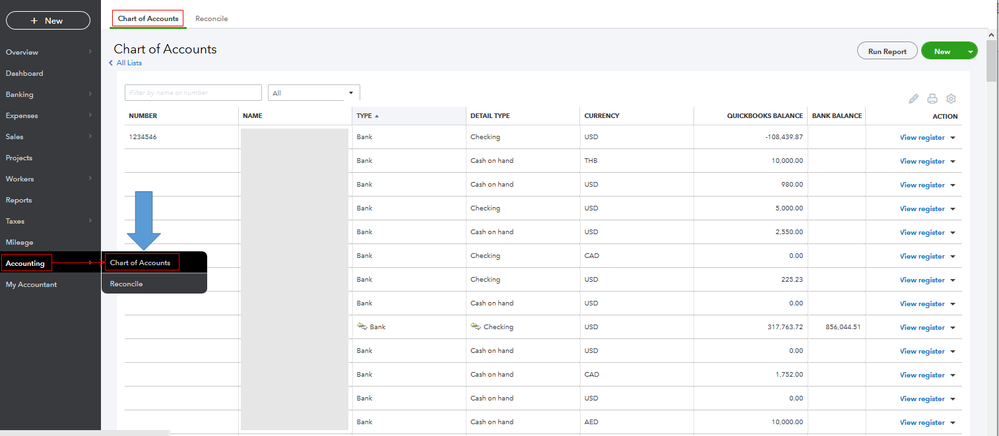This screenshot has width=999, height=436.
Task: Click the printer icon above table
Action: click(x=932, y=99)
